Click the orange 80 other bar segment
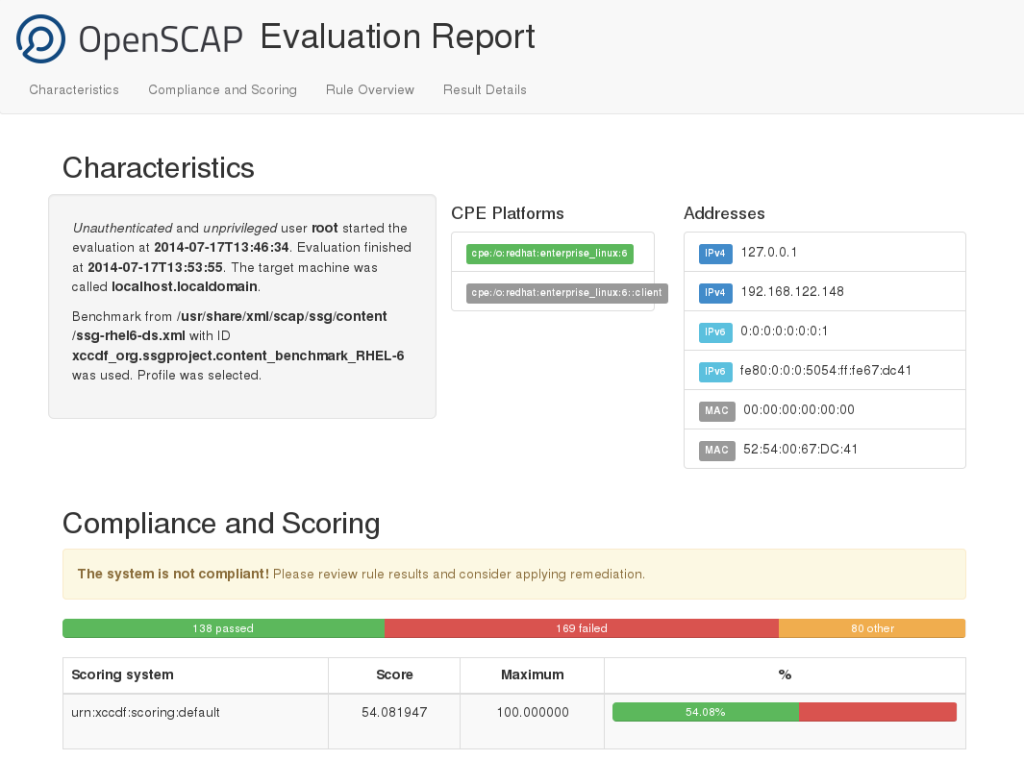This screenshot has width=1024, height=760. [872, 628]
